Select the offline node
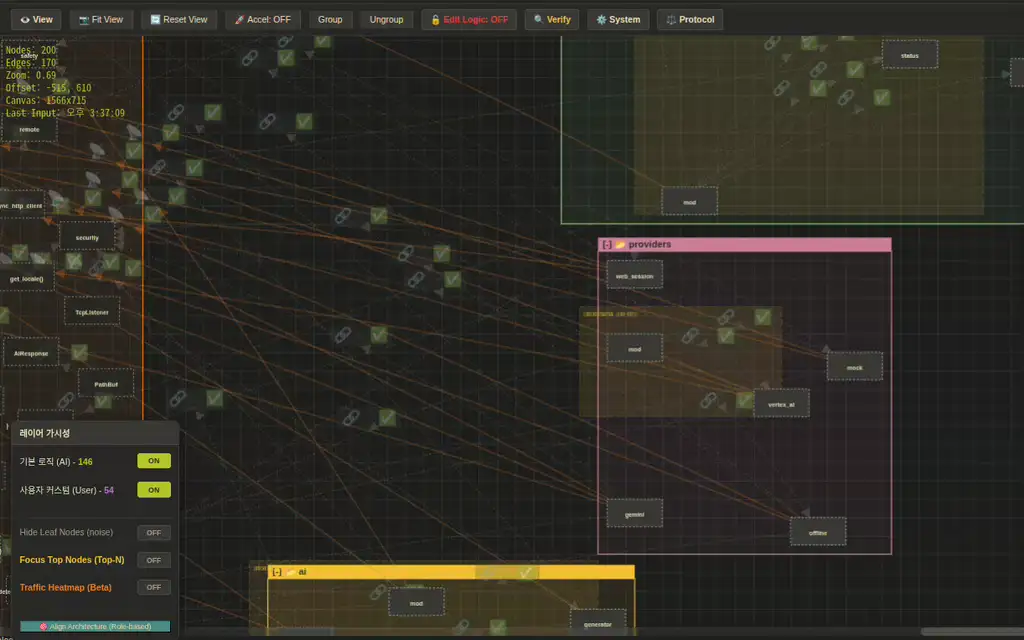Screen dimensions: 1024x640 tap(818, 532)
